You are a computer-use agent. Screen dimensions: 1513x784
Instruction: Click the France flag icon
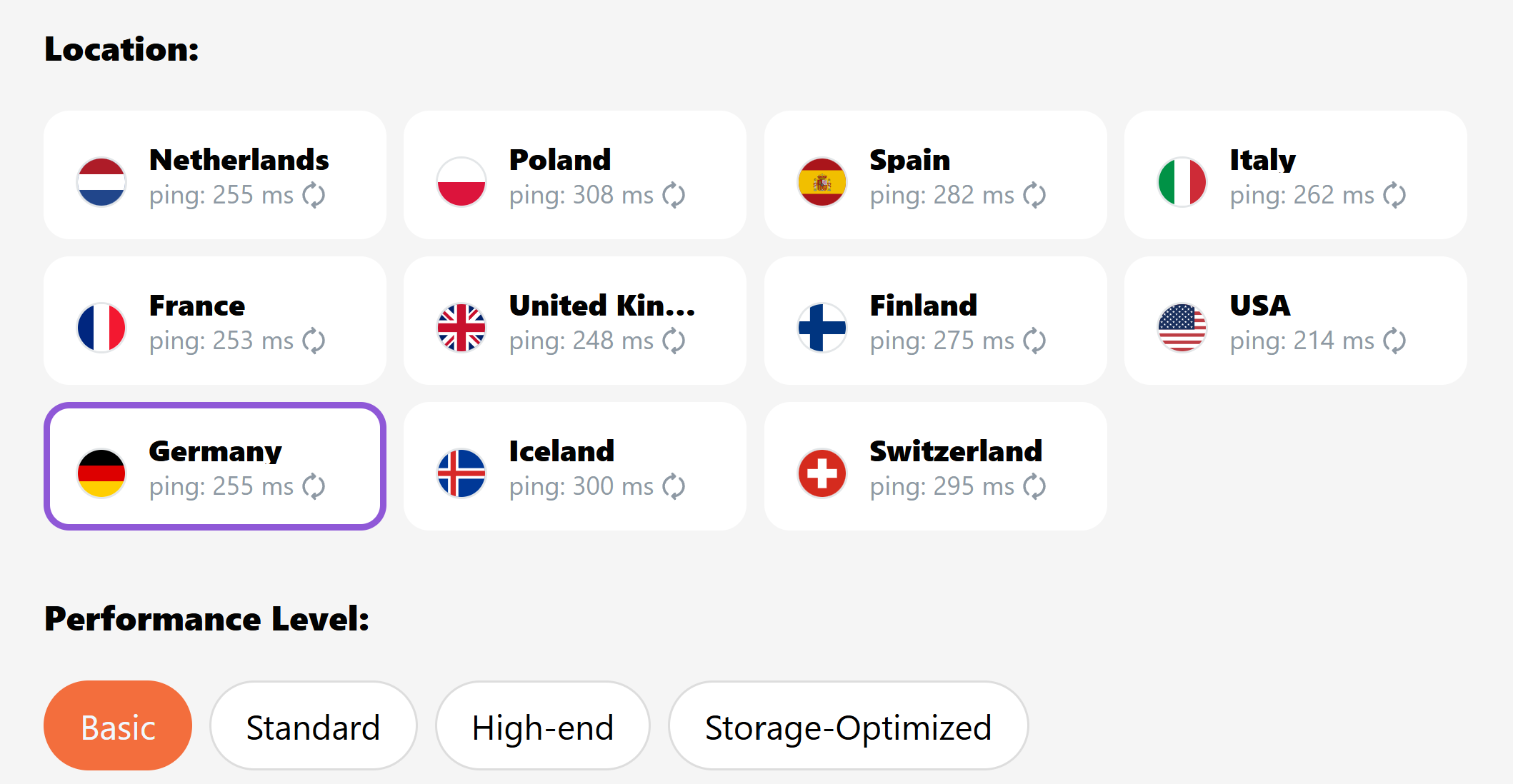[x=101, y=328]
